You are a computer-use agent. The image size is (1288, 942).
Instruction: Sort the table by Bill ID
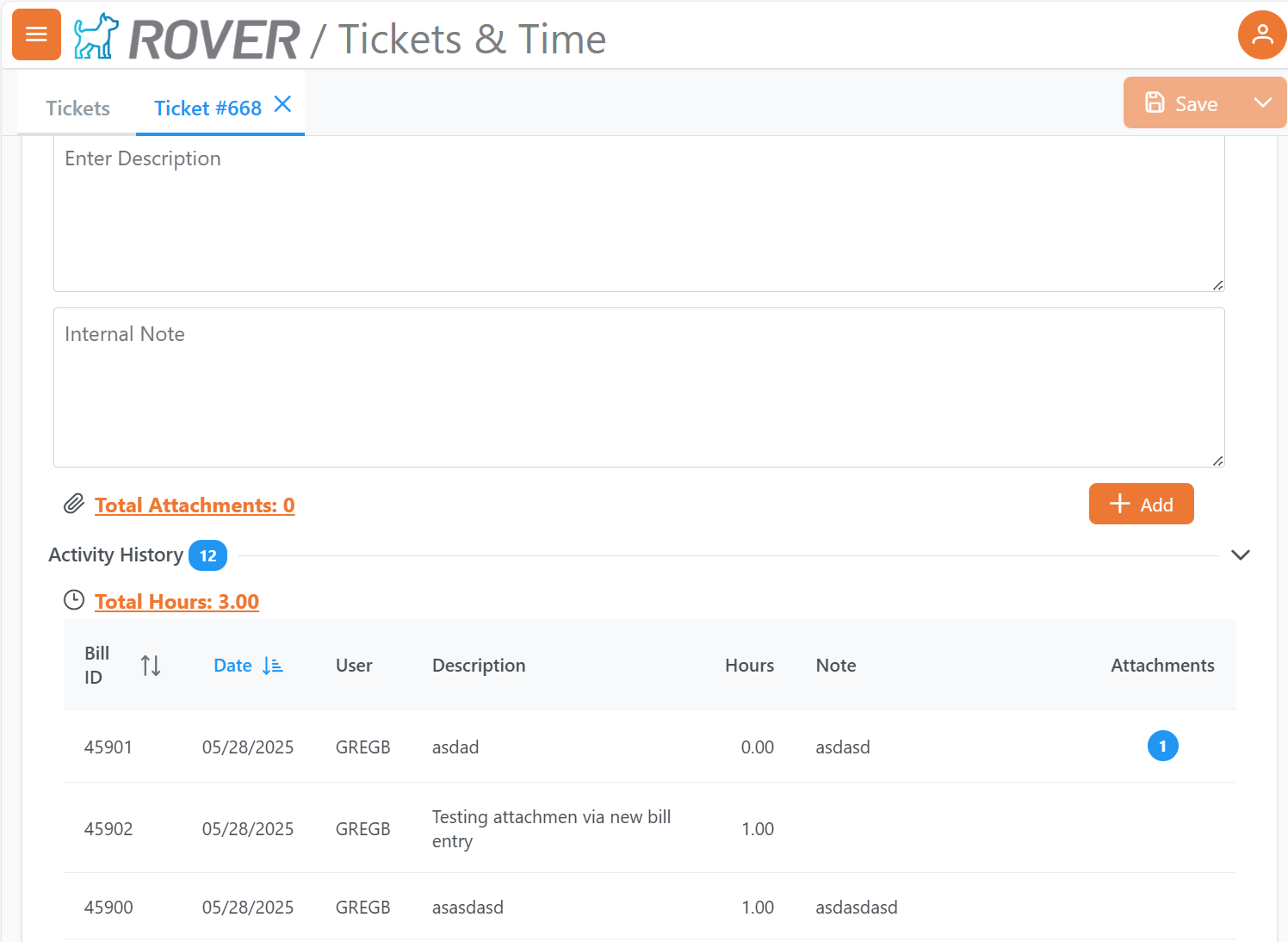point(151,665)
